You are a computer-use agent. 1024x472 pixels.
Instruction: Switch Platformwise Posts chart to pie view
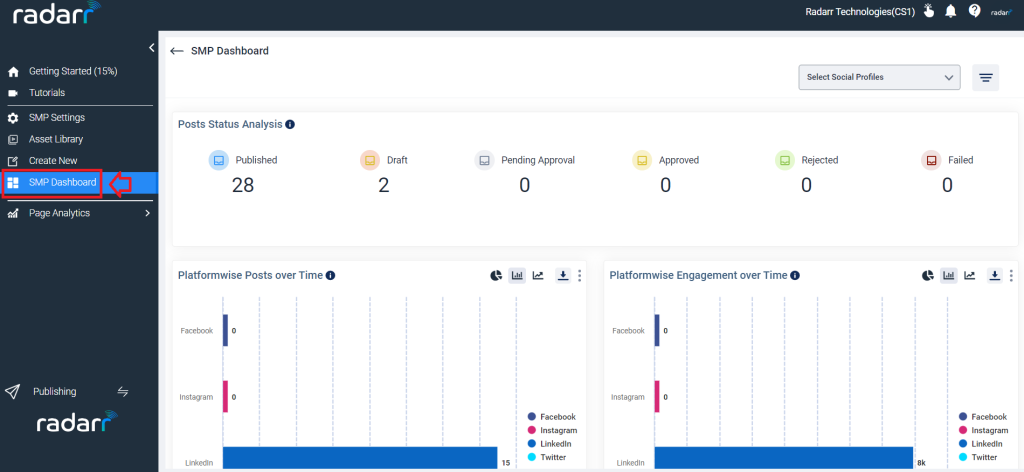point(496,275)
